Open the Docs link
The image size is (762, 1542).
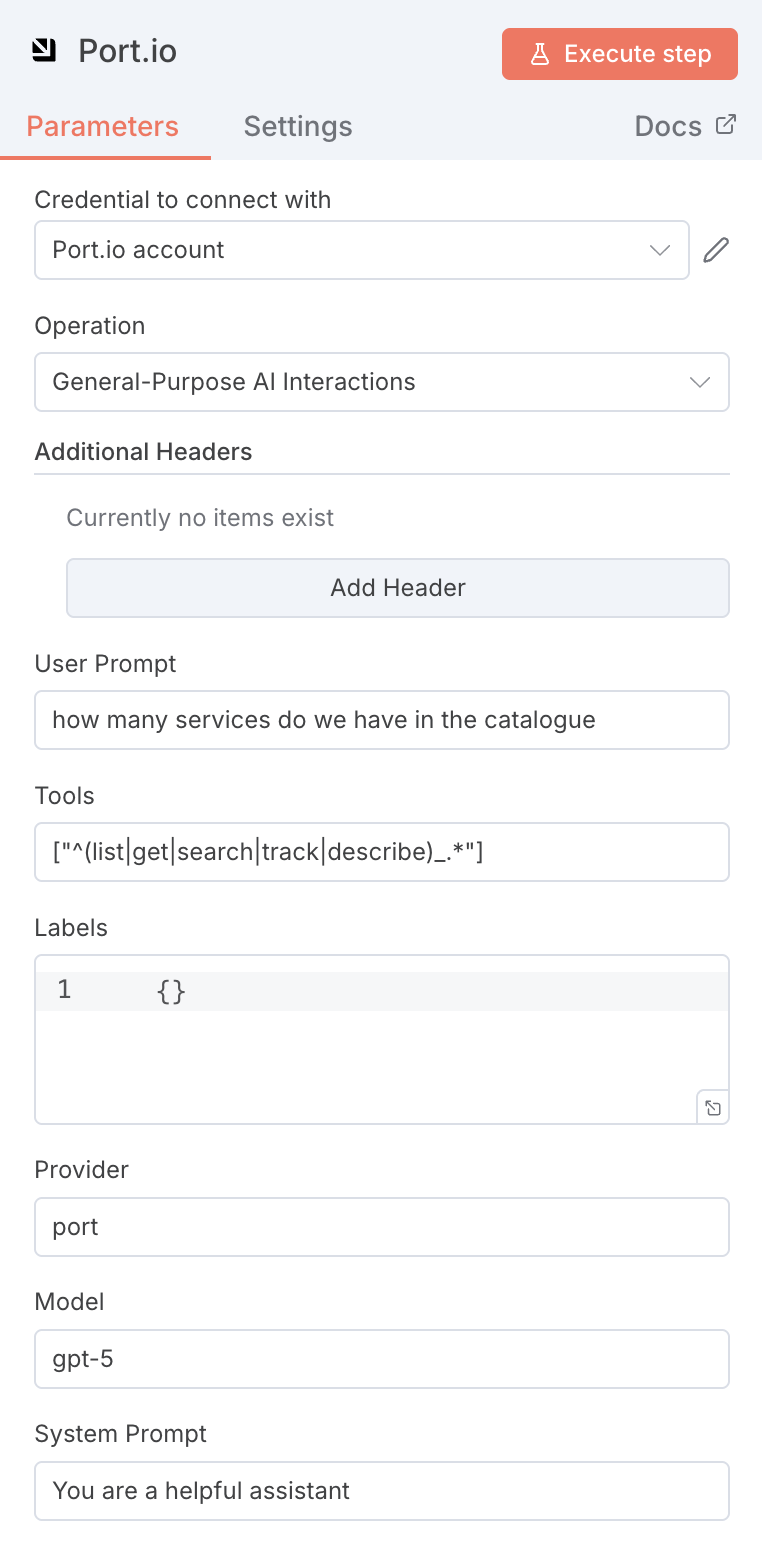click(x=668, y=127)
